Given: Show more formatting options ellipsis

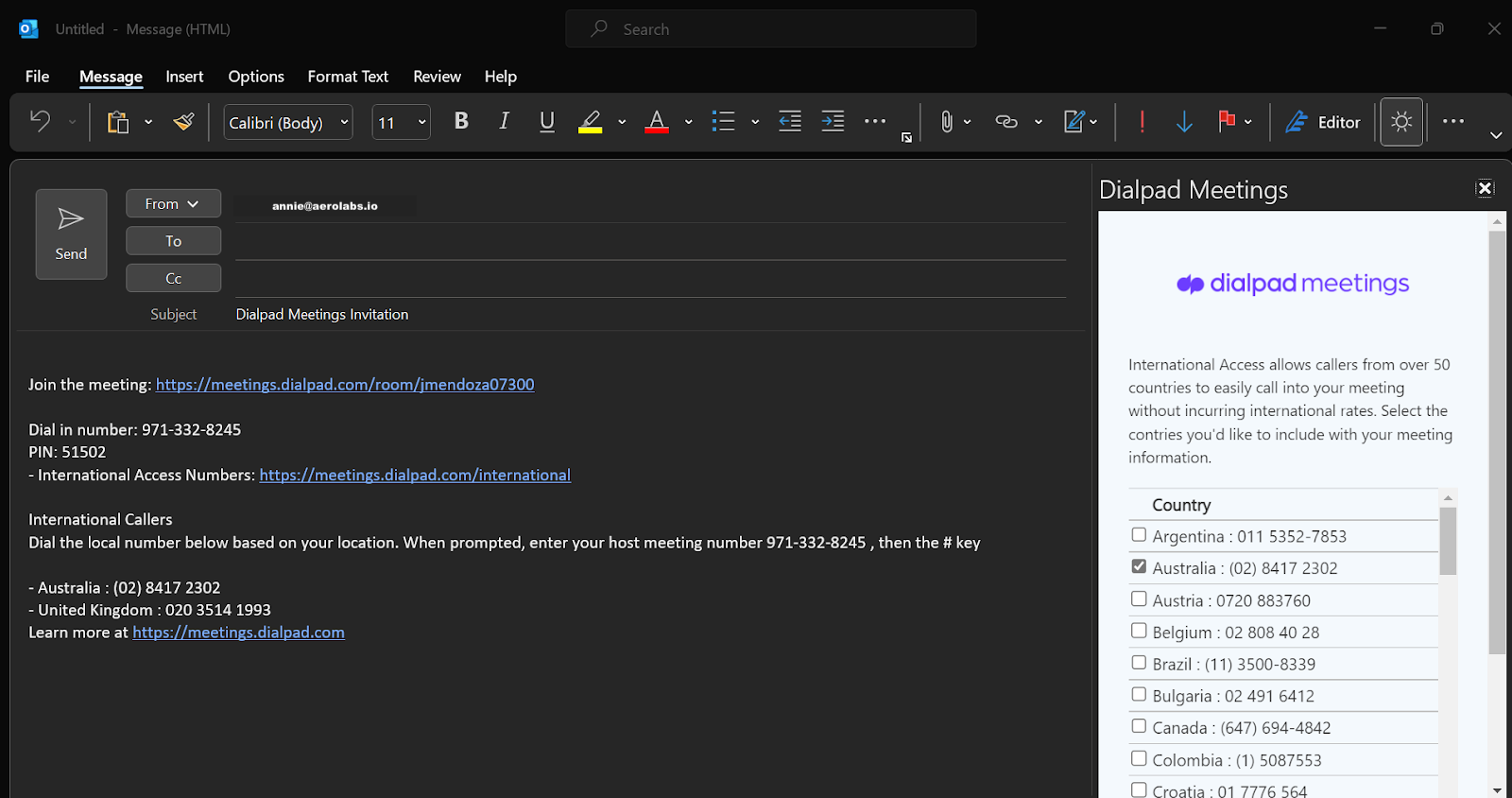Looking at the screenshot, I should [x=875, y=121].
